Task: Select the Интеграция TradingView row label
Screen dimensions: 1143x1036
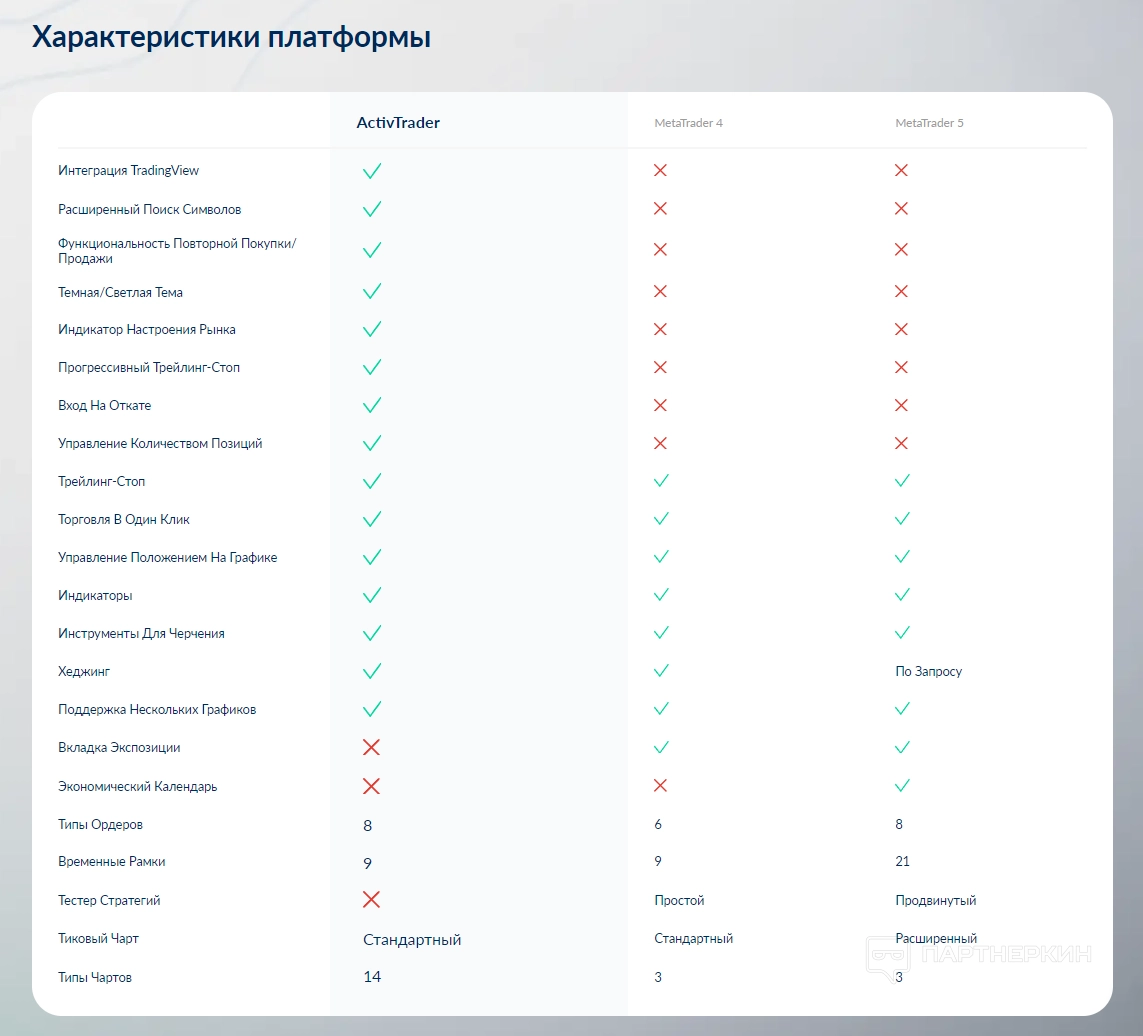Action: [x=128, y=170]
